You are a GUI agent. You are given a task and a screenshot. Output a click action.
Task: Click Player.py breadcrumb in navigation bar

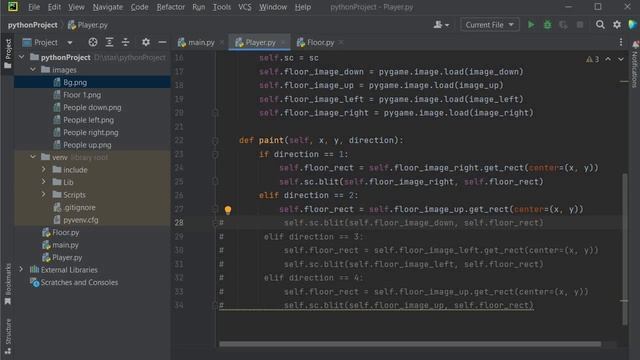(x=88, y=25)
